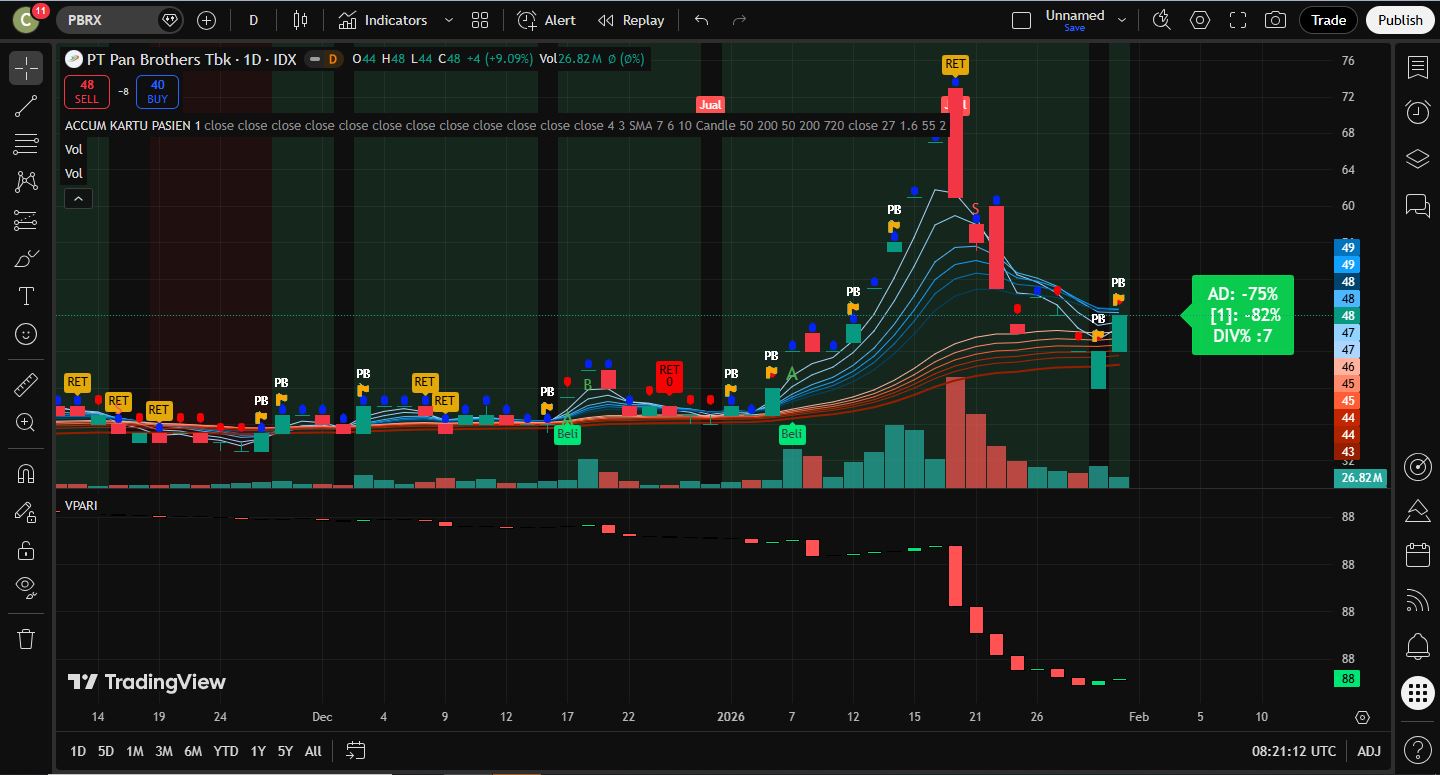Viewport: 1440px width, 775px height.
Task: Open the alerts panel clock icon
Action: (1417, 112)
